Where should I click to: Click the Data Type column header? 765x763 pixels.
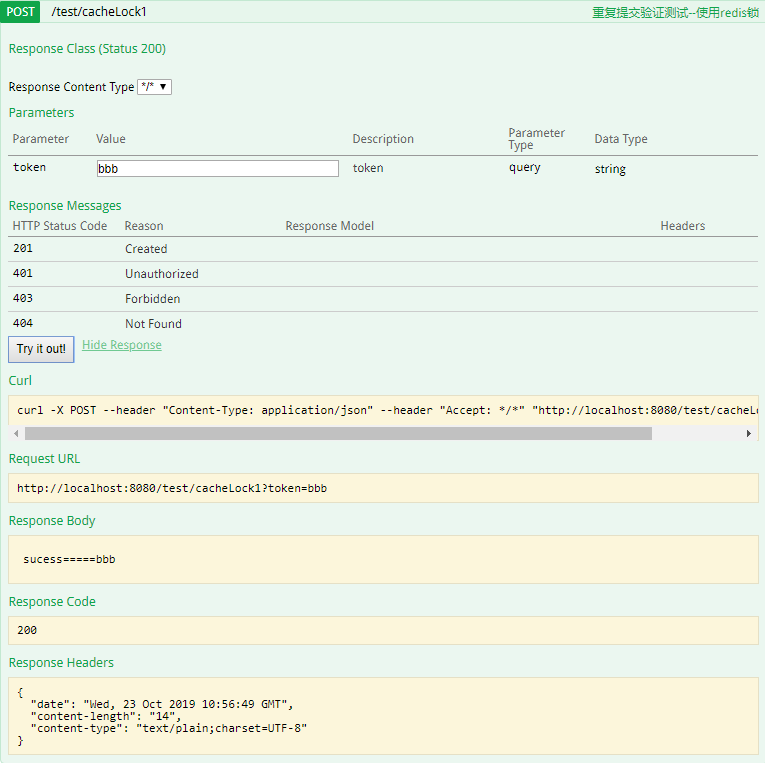point(621,139)
